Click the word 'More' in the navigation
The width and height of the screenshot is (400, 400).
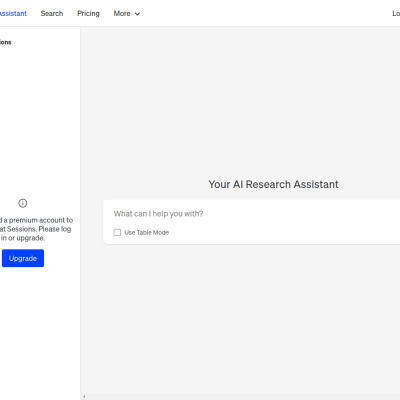(x=122, y=14)
